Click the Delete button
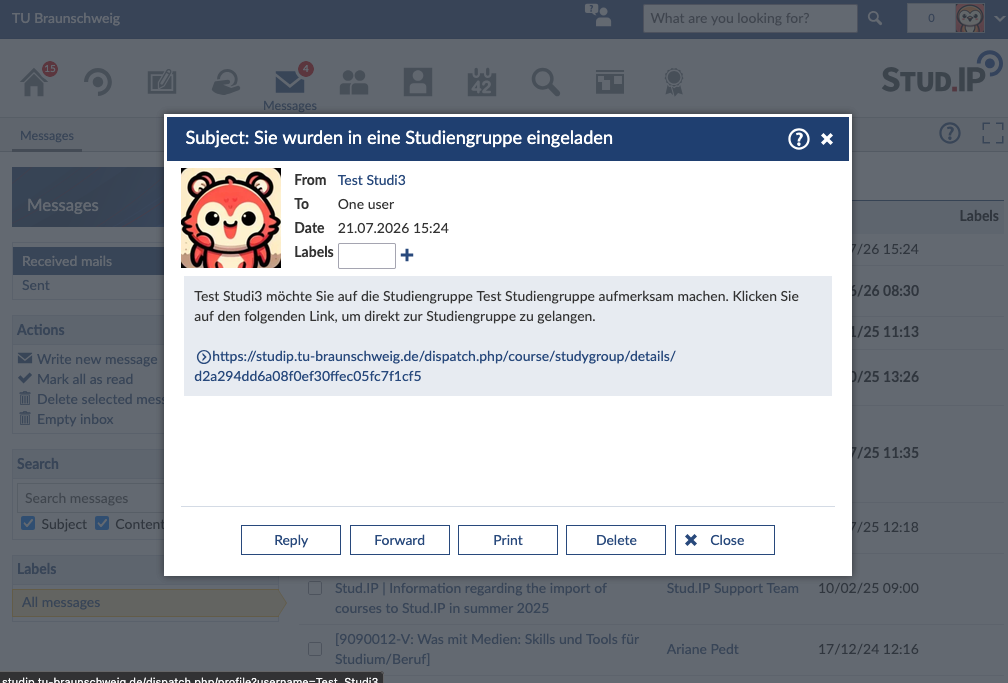 pos(616,540)
